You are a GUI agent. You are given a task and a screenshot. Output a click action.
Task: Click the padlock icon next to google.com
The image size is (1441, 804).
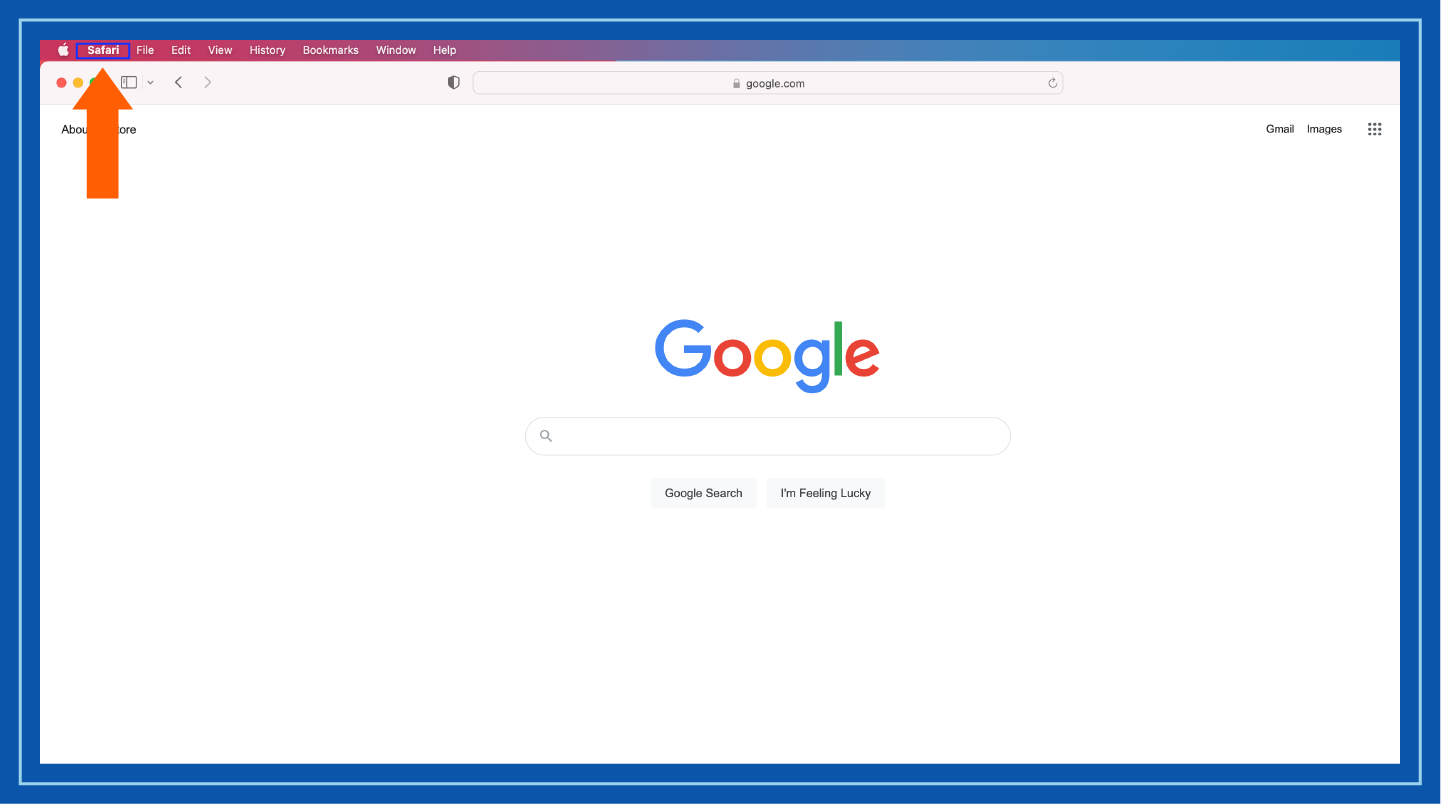[735, 83]
